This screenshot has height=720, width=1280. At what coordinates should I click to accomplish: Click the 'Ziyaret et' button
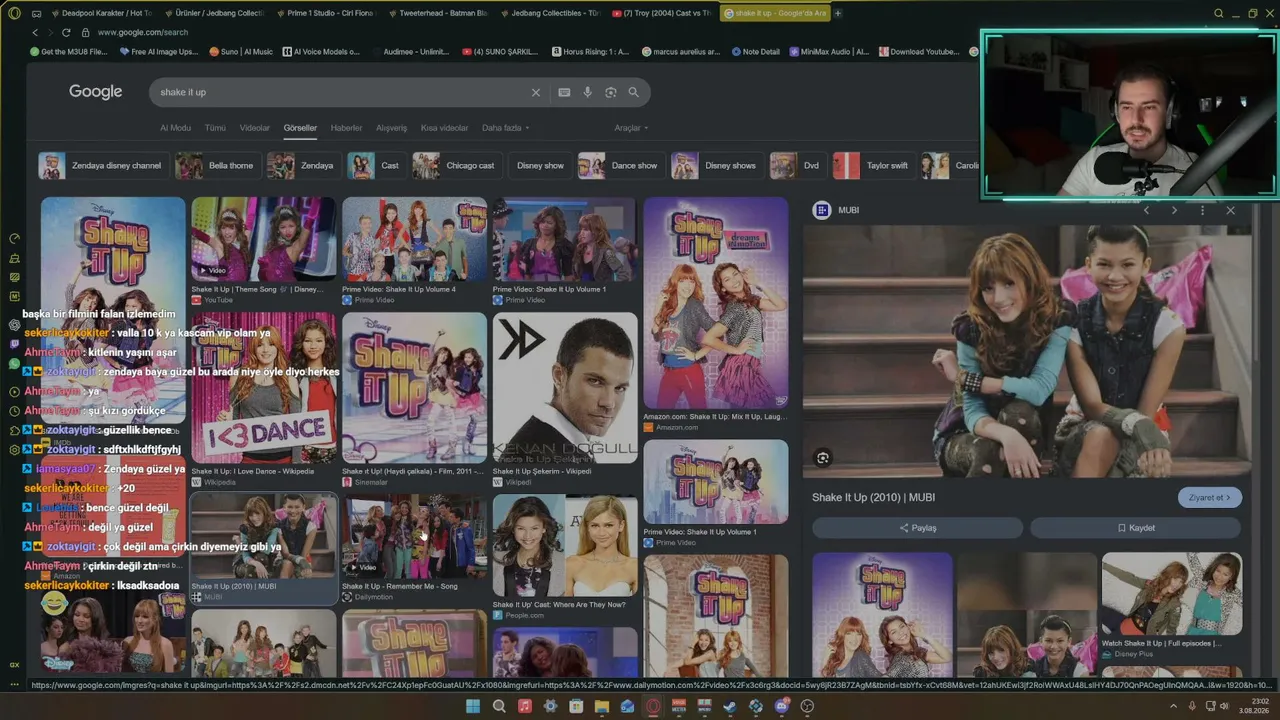click(x=1209, y=497)
